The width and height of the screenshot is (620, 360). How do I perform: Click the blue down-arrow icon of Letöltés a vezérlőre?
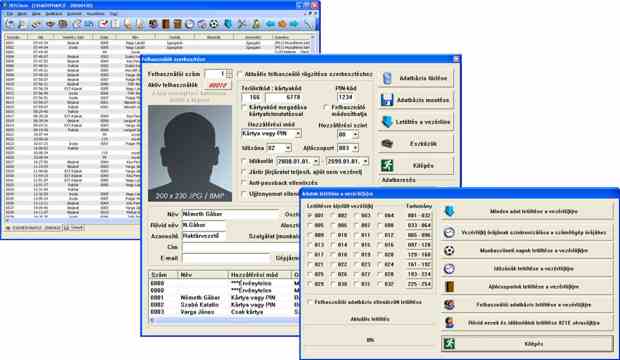388,122
